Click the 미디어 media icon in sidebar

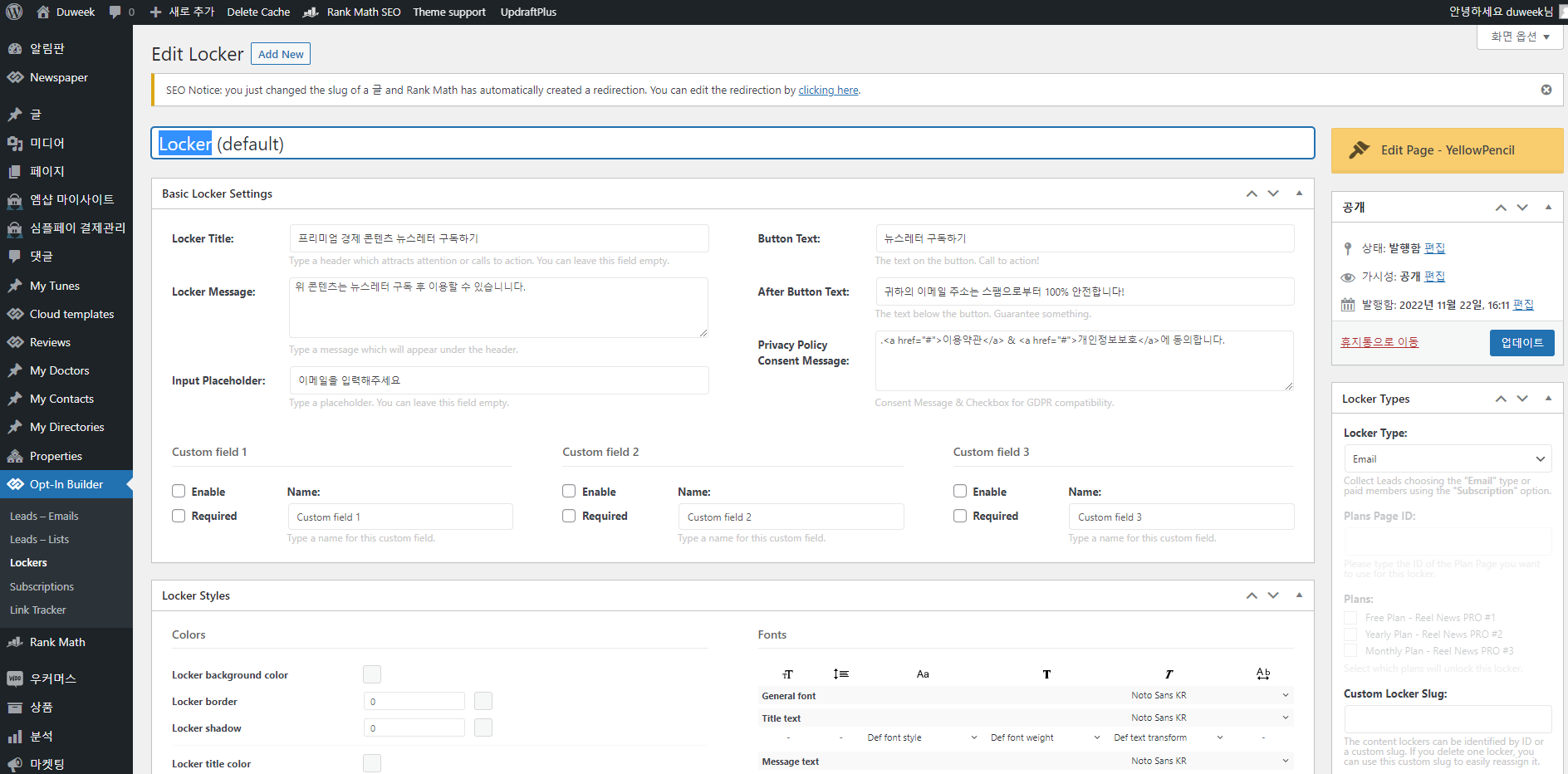point(15,143)
